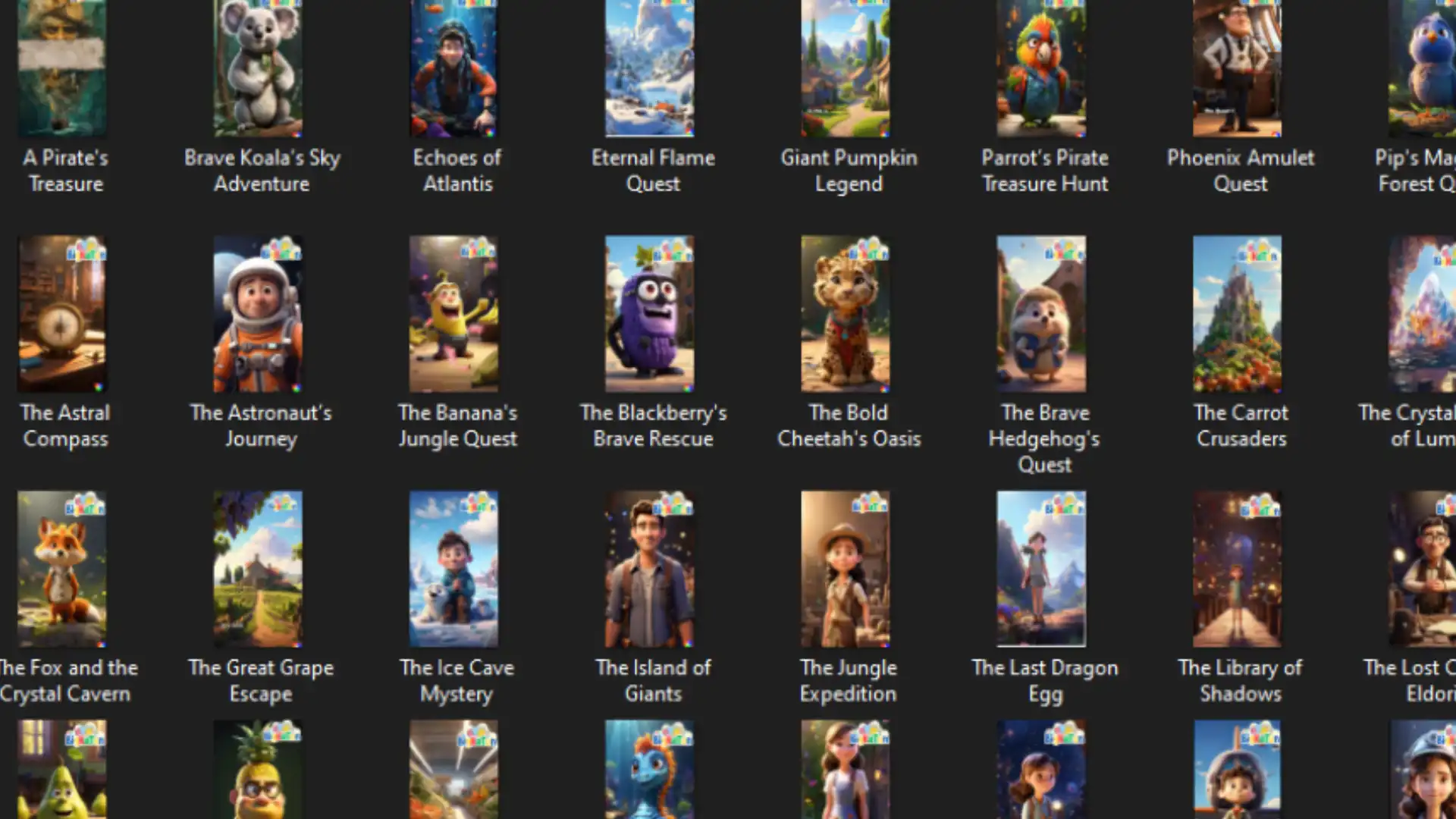Select the Phoenix Amulet Quest thumbnail
The image size is (1456, 819).
(1237, 68)
